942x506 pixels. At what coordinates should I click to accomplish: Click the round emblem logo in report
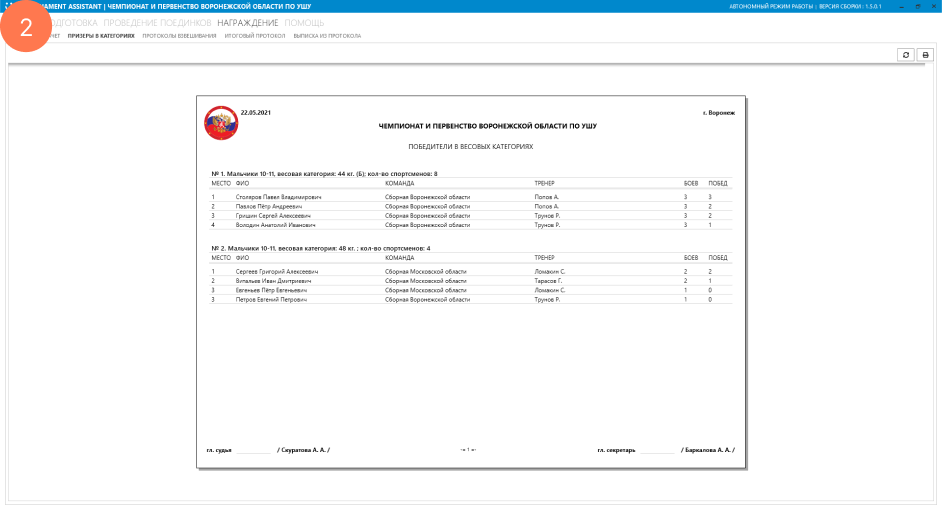(221, 123)
